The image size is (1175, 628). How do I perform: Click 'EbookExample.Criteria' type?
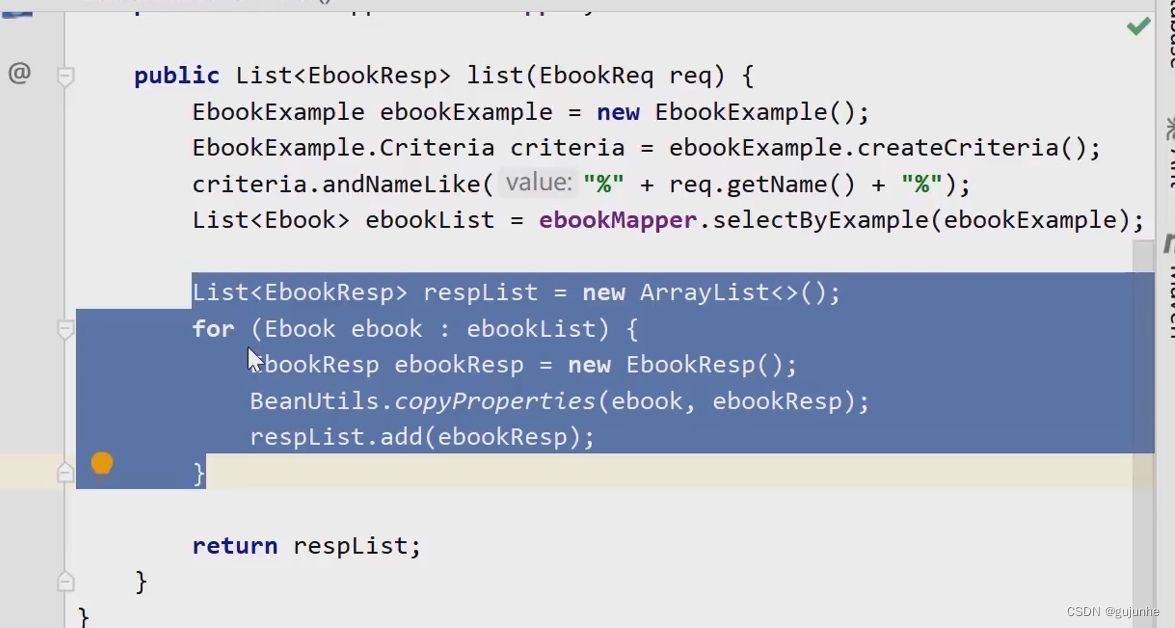[x=342, y=148]
